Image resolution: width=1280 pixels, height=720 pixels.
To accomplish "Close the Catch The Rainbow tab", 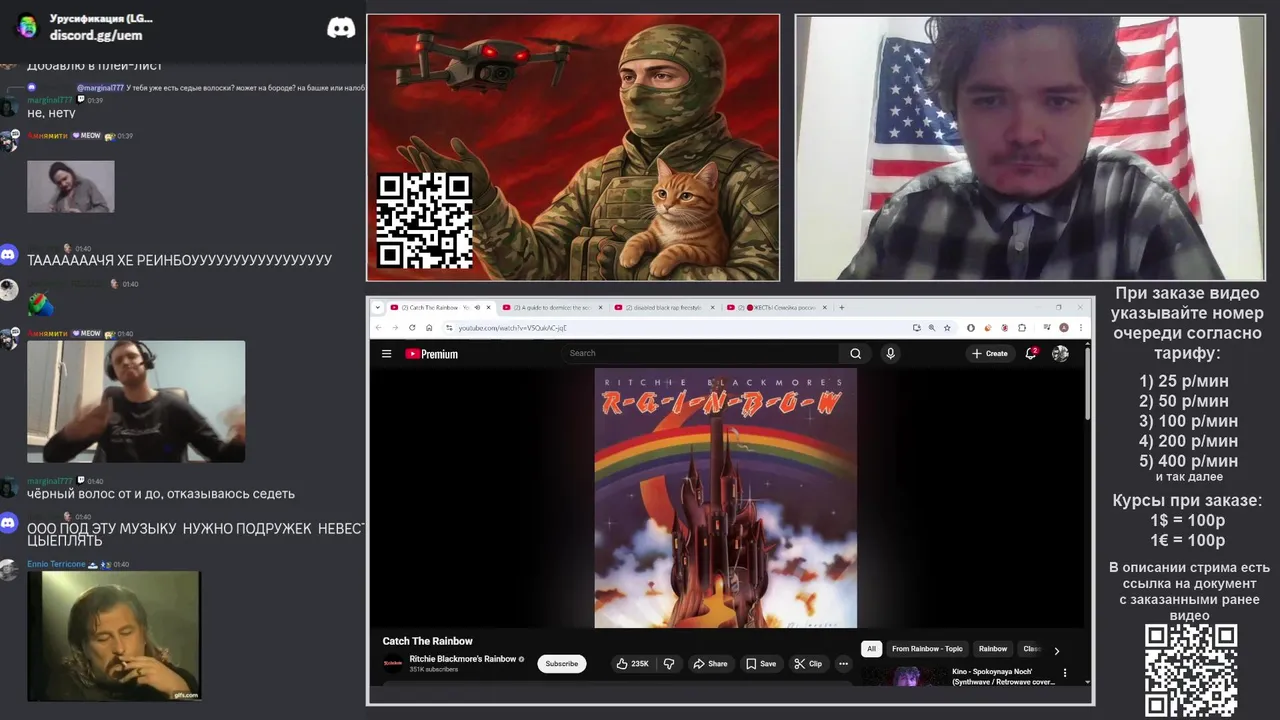I will 488,308.
